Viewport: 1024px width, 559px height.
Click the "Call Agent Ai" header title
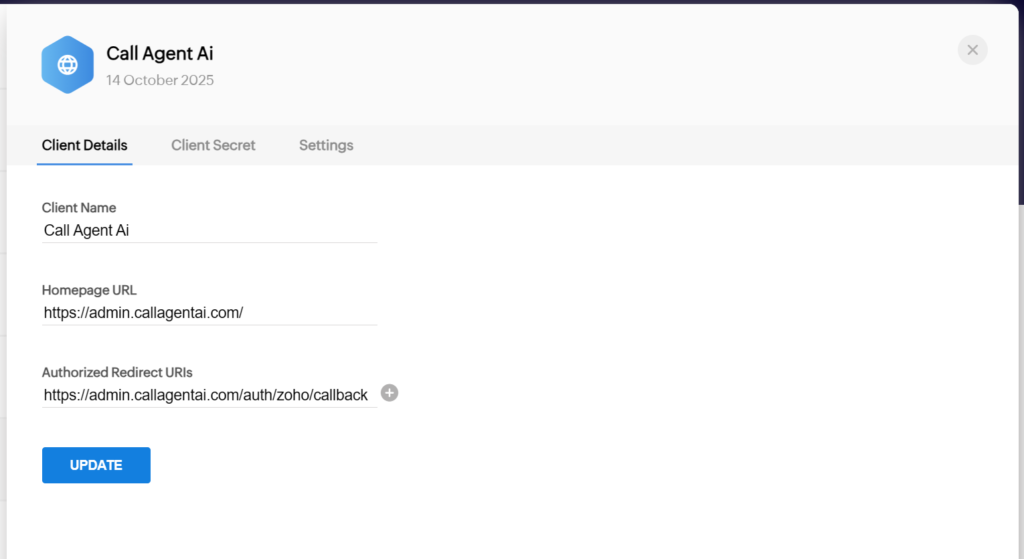tap(160, 54)
